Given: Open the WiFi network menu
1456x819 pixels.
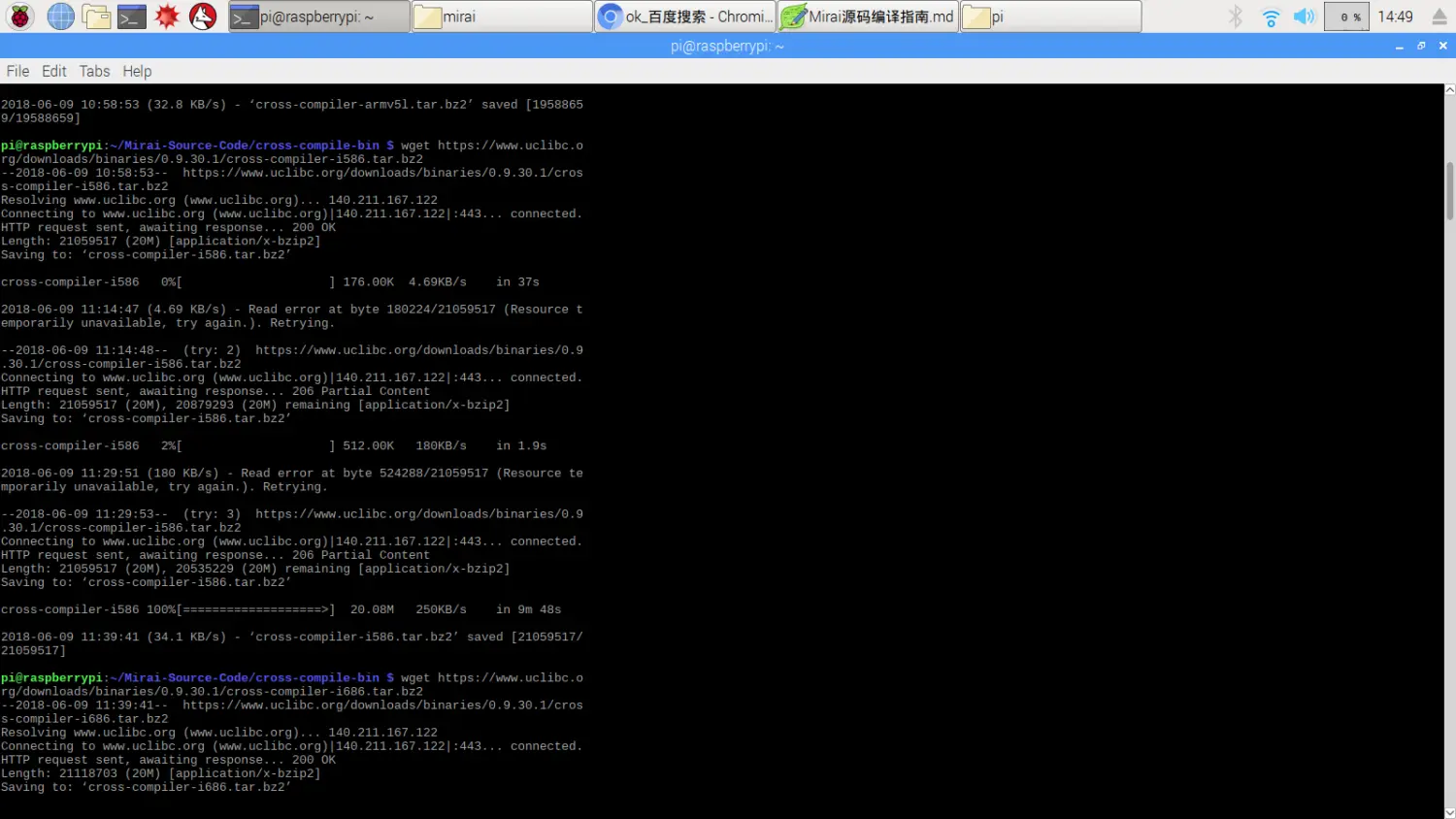Looking at the screenshot, I should pos(1270,16).
